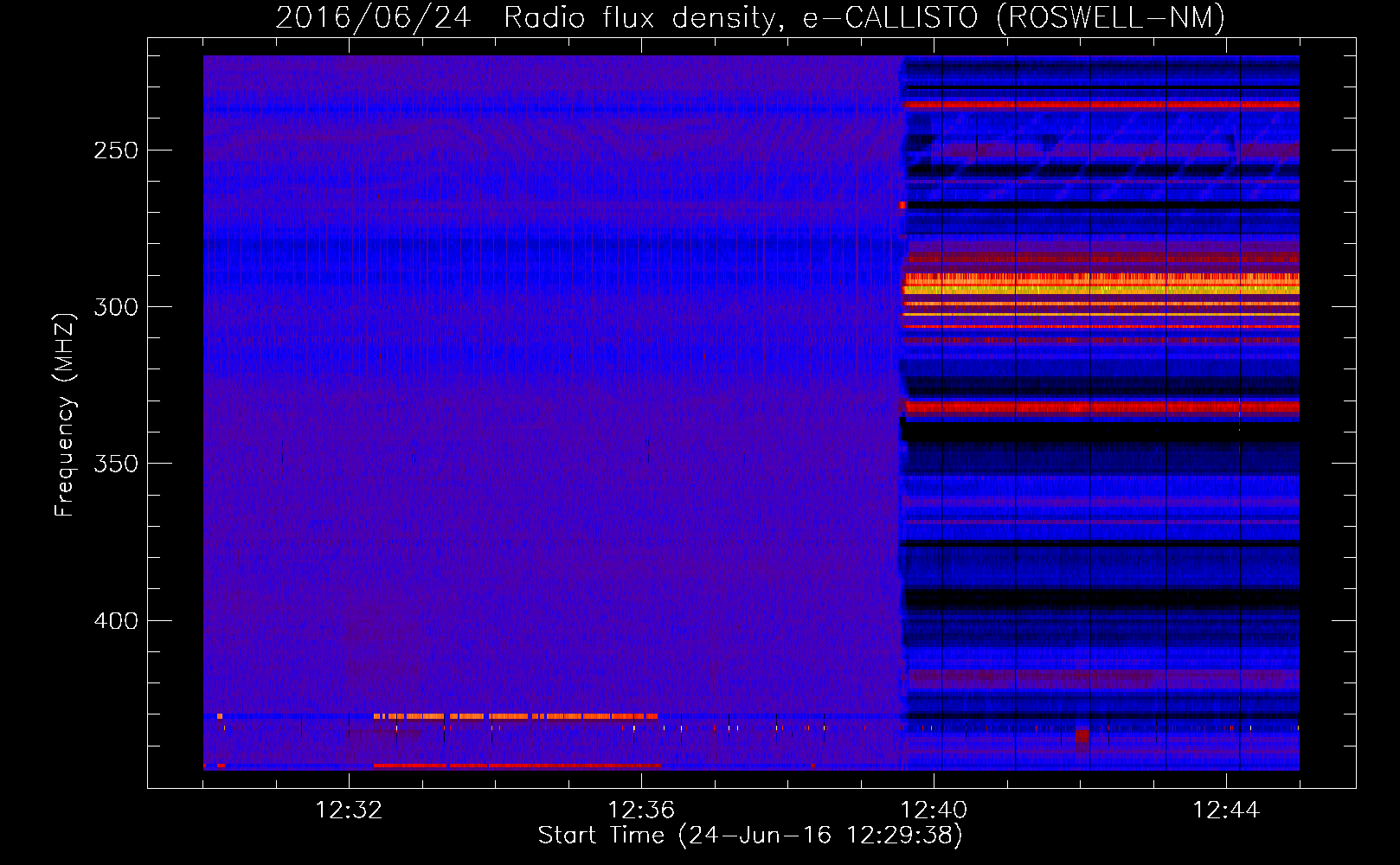Click the orange interference streak near 430 MHz
The height and width of the screenshot is (865, 1400).
coord(516,716)
